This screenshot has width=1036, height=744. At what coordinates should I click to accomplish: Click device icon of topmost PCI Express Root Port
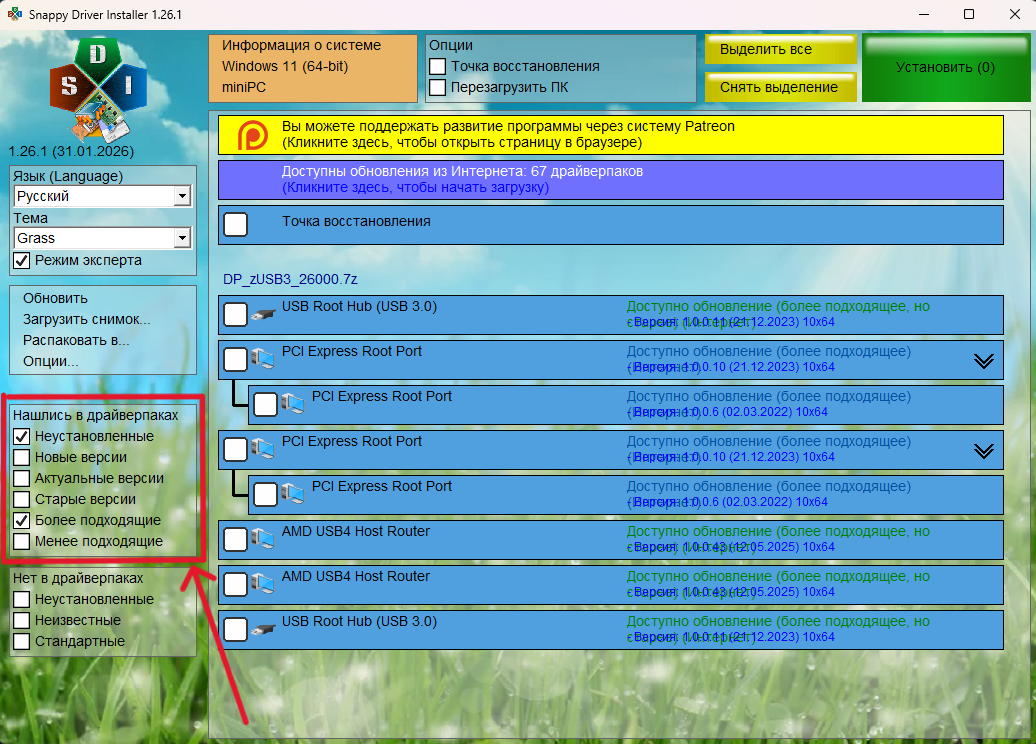click(x=263, y=359)
